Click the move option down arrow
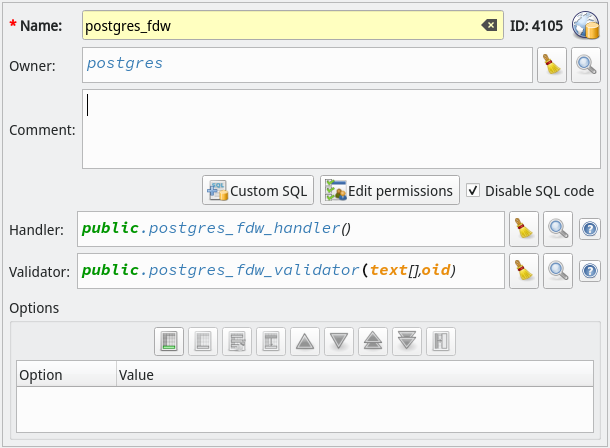610x448 pixels. [x=339, y=341]
